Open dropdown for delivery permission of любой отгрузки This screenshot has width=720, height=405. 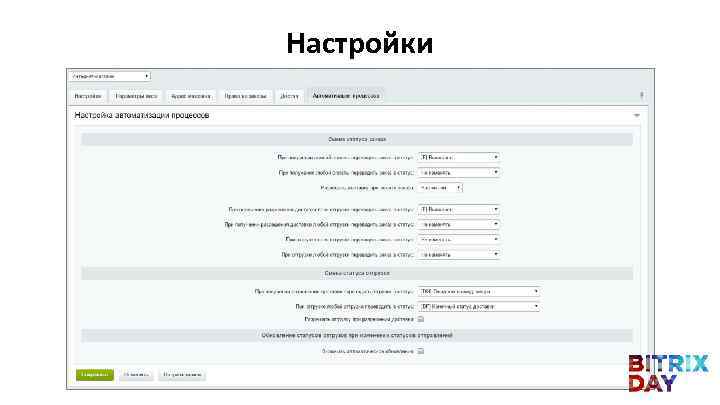(458, 225)
